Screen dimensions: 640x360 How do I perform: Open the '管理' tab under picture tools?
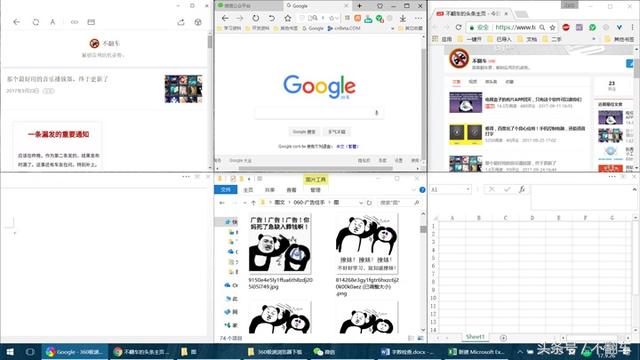pyautogui.click(x=316, y=190)
